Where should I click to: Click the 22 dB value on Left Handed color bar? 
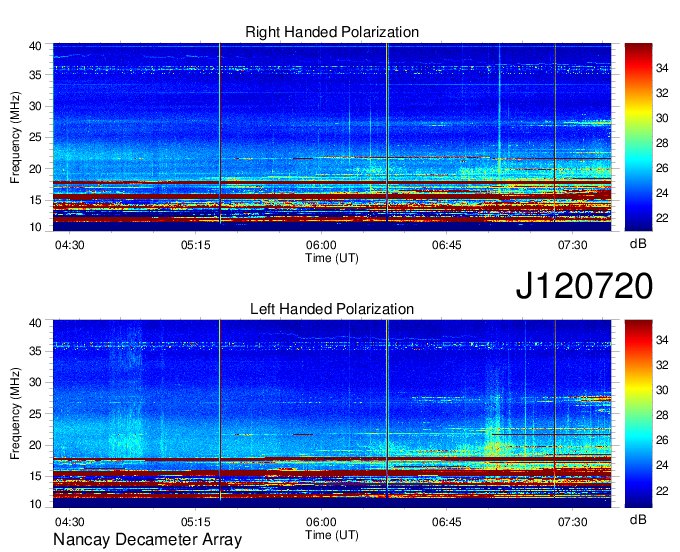[662, 491]
